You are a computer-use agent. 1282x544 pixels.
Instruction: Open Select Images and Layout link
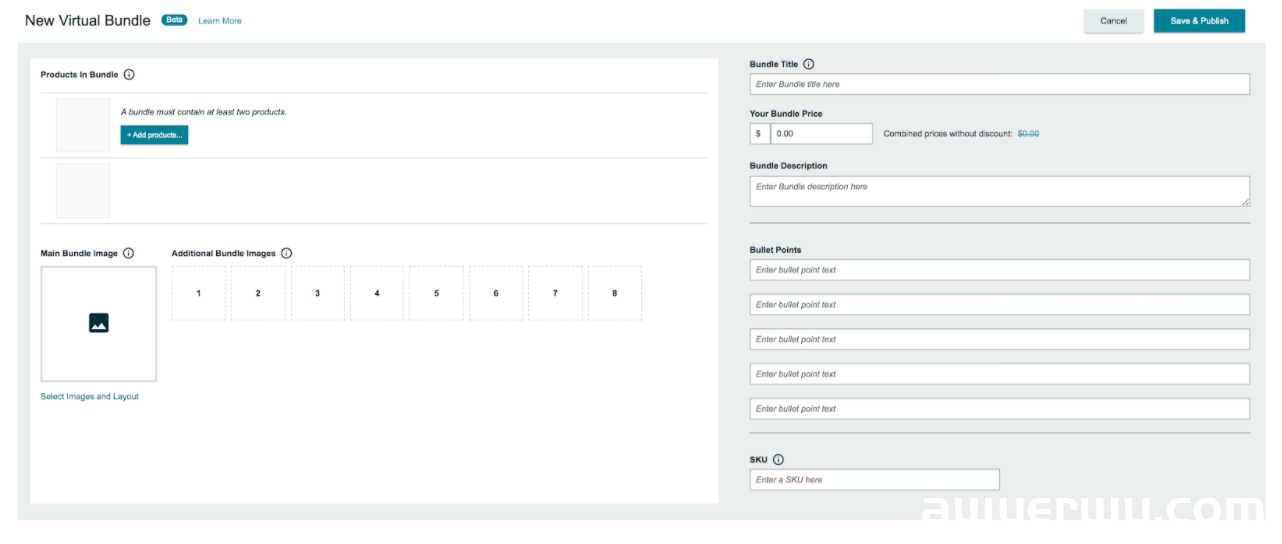click(90, 397)
